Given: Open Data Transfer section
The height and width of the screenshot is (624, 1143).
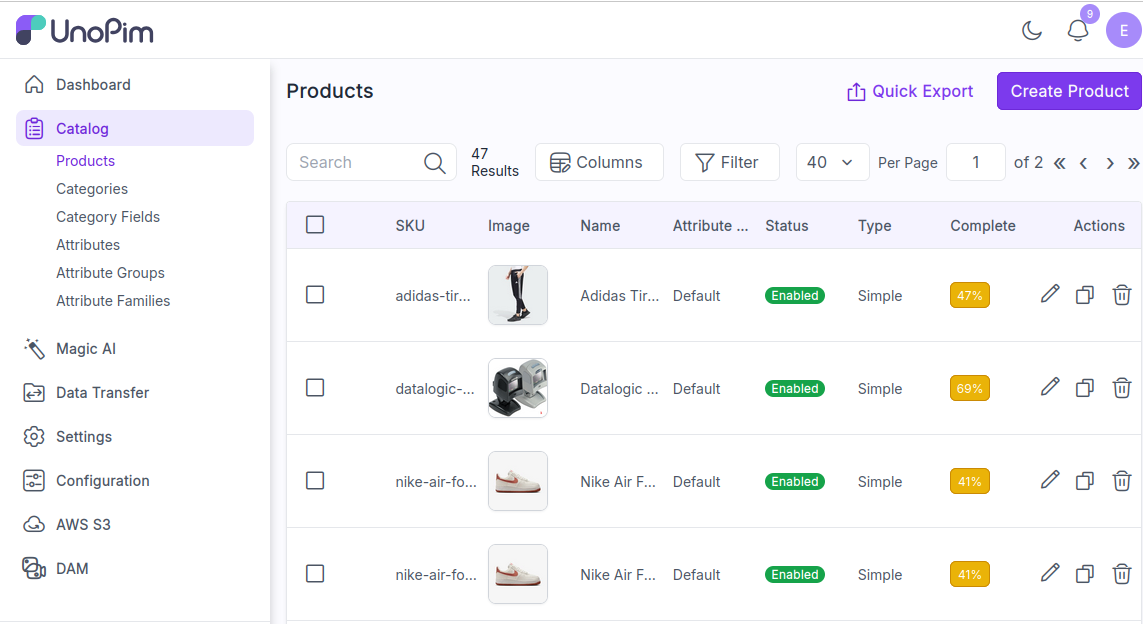Looking at the screenshot, I should (135, 393).
